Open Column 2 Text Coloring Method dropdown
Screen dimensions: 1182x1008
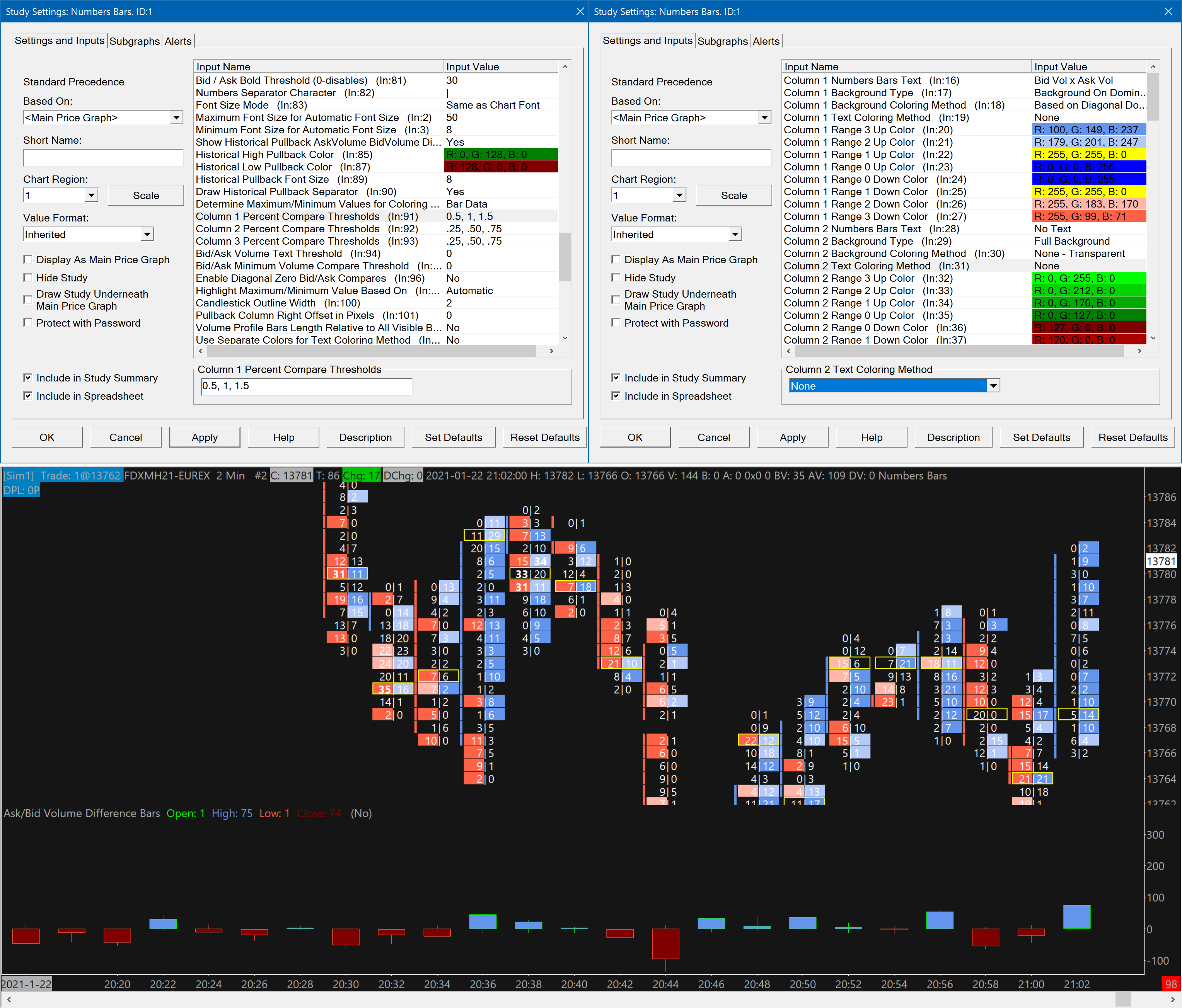click(993, 386)
